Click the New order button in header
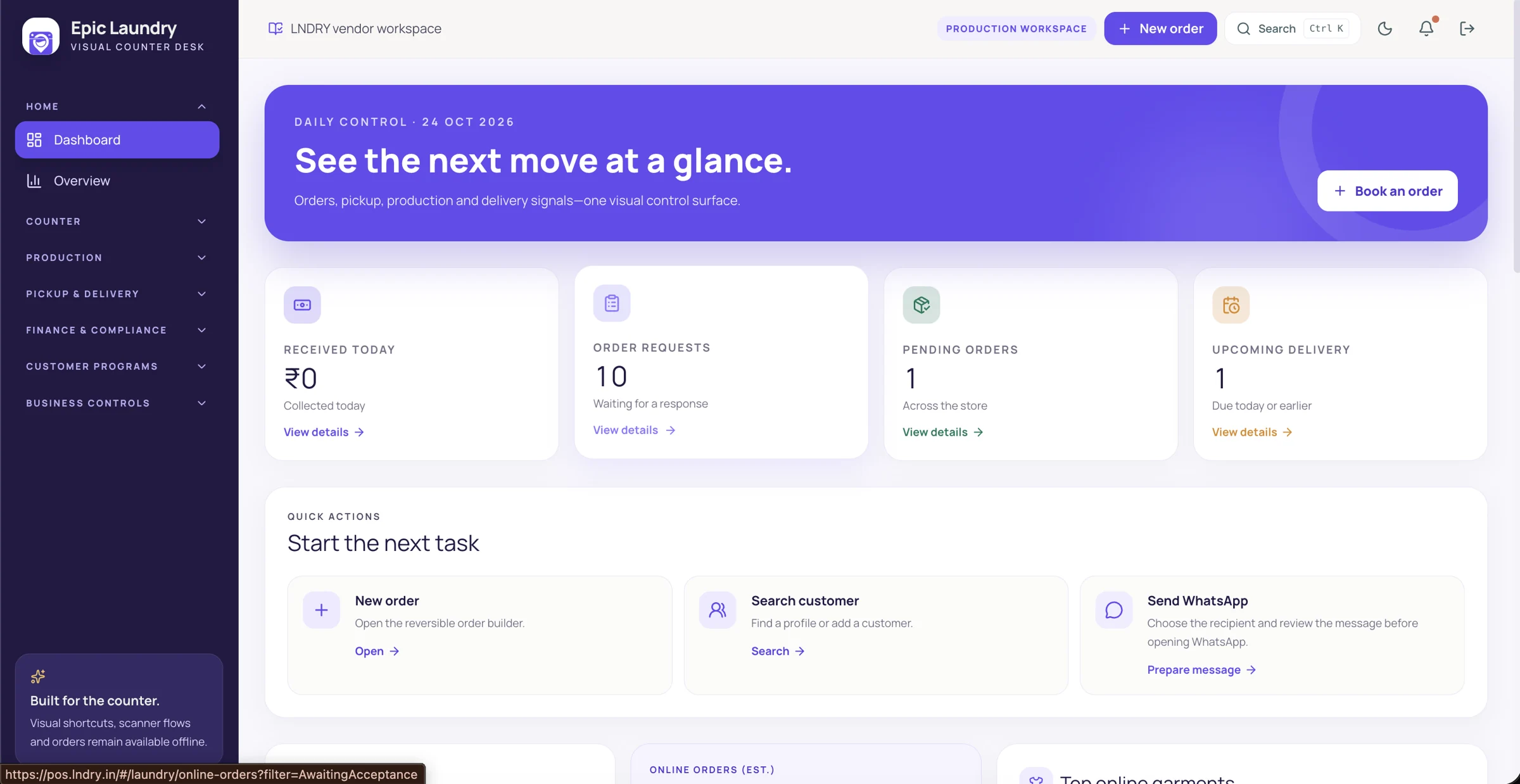1520x784 pixels. 1160,28
